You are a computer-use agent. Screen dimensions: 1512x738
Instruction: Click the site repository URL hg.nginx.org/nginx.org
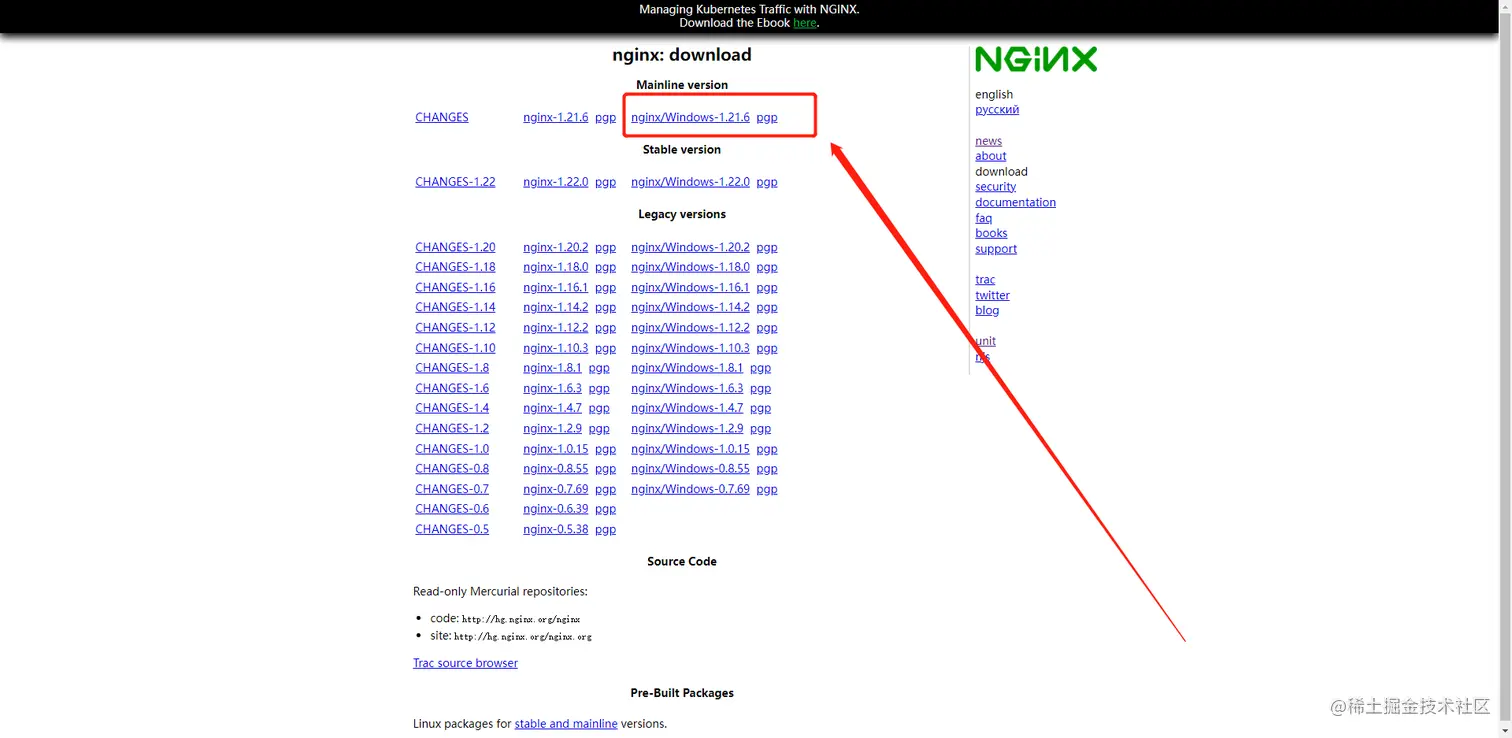click(523, 637)
